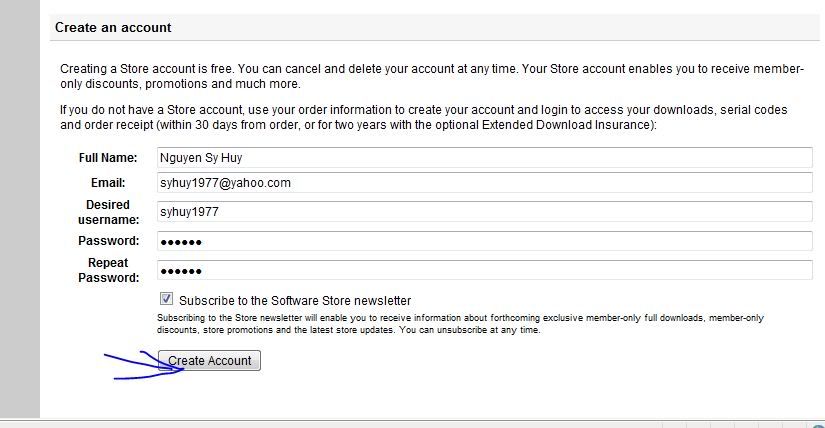The width and height of the screenshot is (825, 428).
Task: Click the first Password field
Action: (485, 241)
